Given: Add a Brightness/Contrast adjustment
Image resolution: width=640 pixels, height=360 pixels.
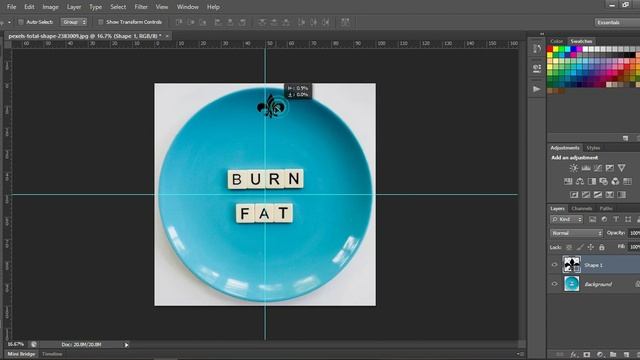Looking at the screenshot, I should [x=573, y=168].
